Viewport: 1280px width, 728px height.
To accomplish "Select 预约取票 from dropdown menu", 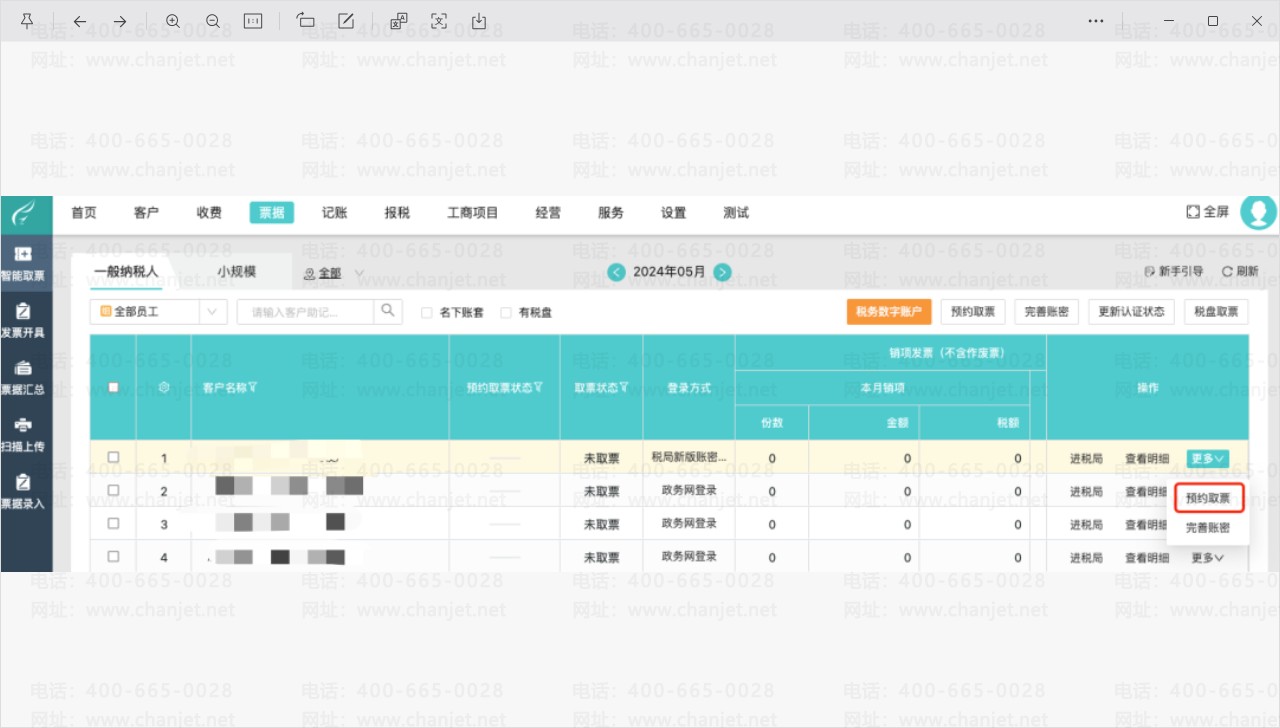I will click(1208, 497).
